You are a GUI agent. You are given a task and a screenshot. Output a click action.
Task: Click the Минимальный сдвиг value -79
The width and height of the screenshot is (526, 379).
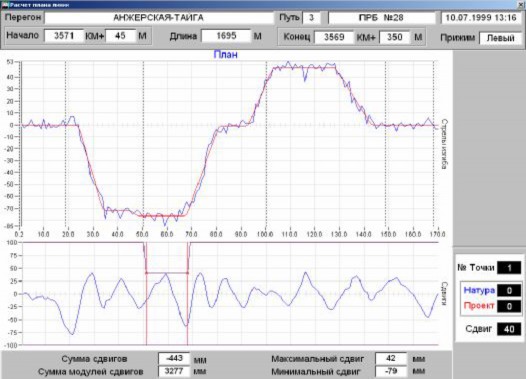(x=391, y=371)
